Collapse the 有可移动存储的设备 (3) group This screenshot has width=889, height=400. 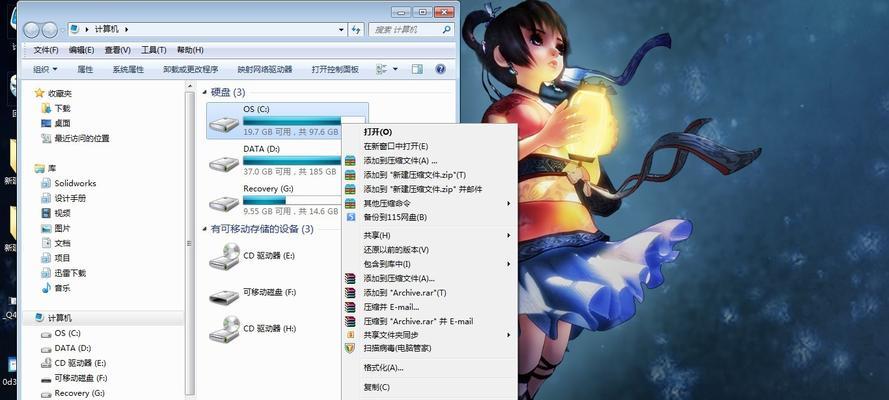click(x=205, y=229)
